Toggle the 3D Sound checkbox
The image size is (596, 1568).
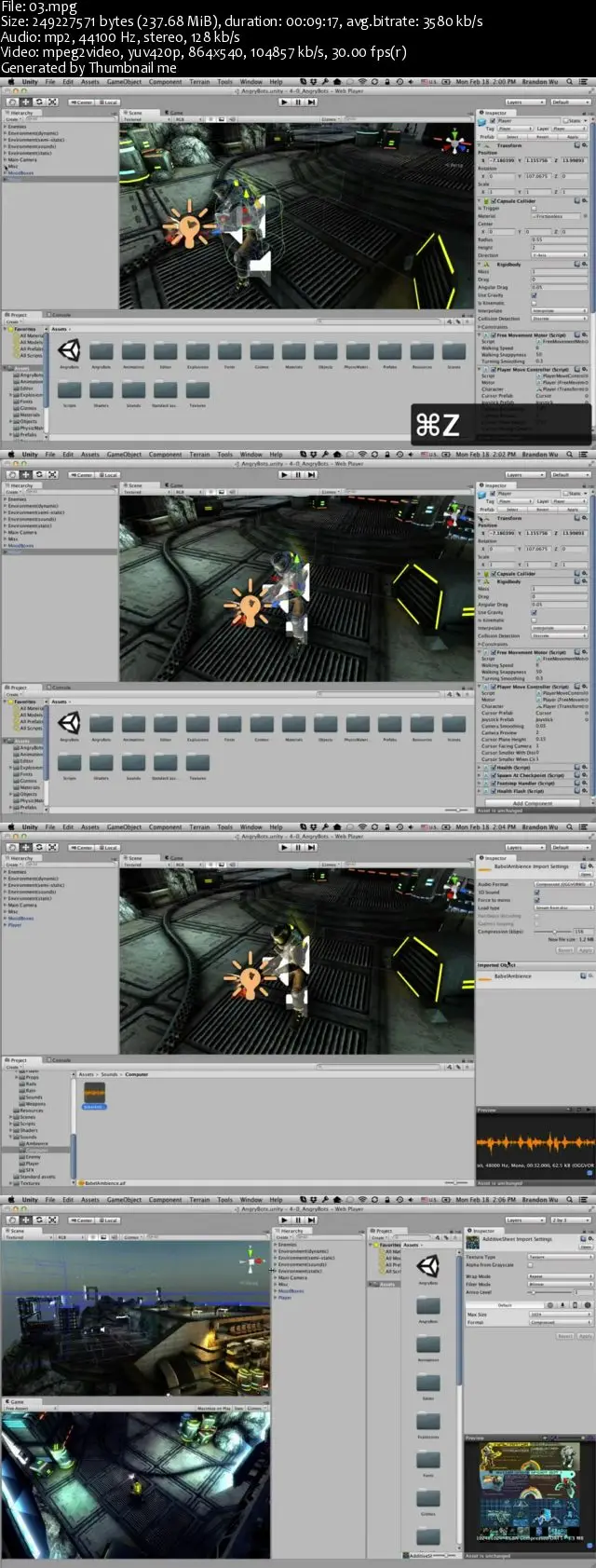536,892
